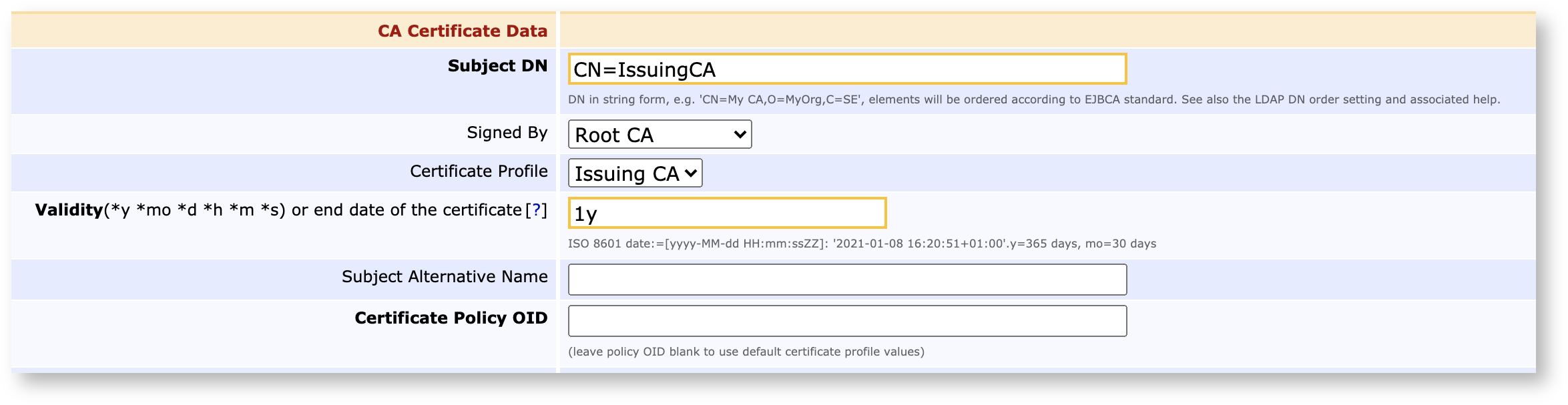Expand the Certificate Profile dropdown
Image resolution: width=1568 pixels, height=405 pixels.
point(634,173)
